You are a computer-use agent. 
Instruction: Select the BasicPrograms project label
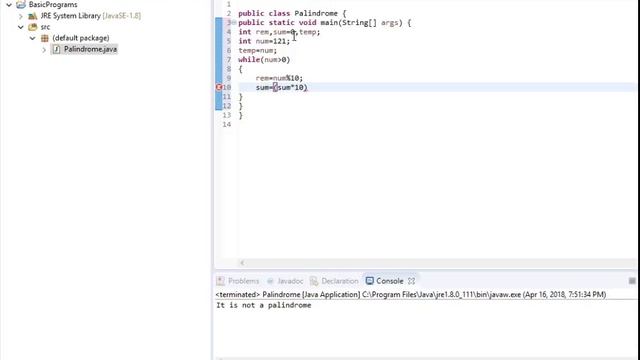pyautogui.click(x=53, y=5)
